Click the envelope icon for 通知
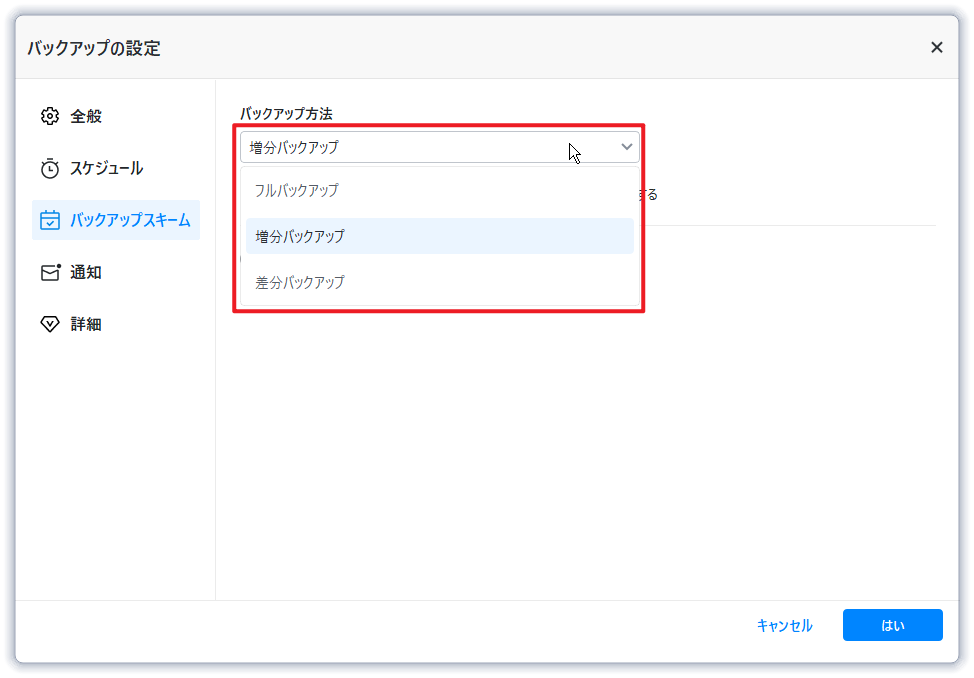This screenshot has height=678, width=974. coord(50,272)
